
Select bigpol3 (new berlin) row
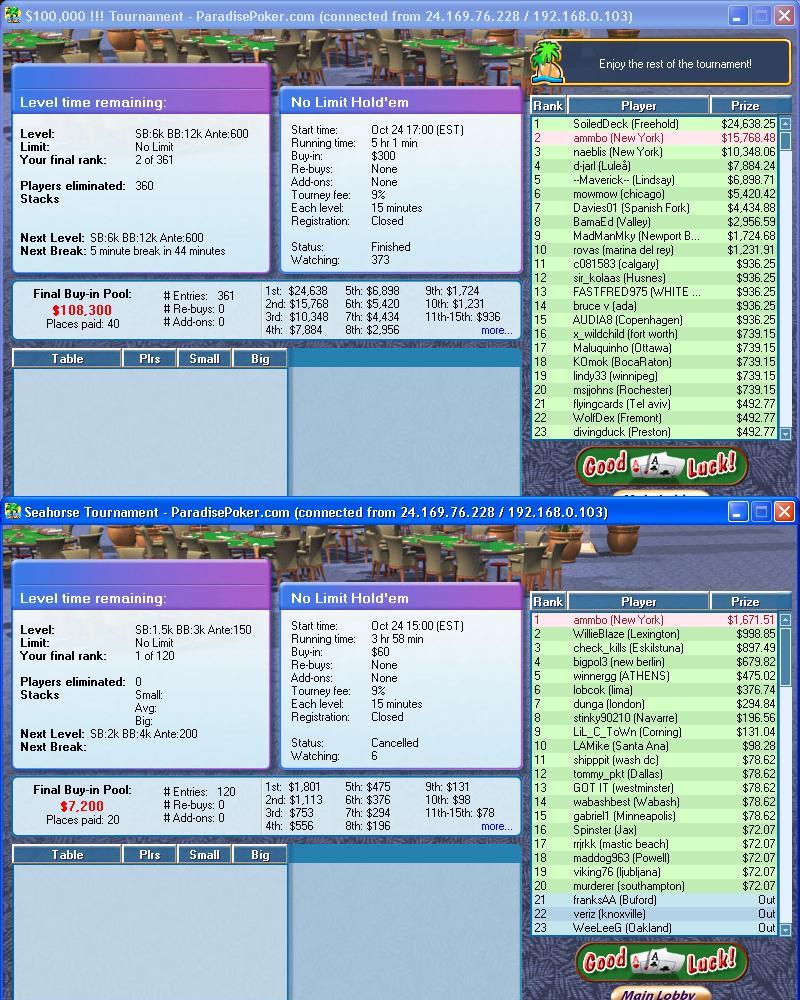pos(655,662)
